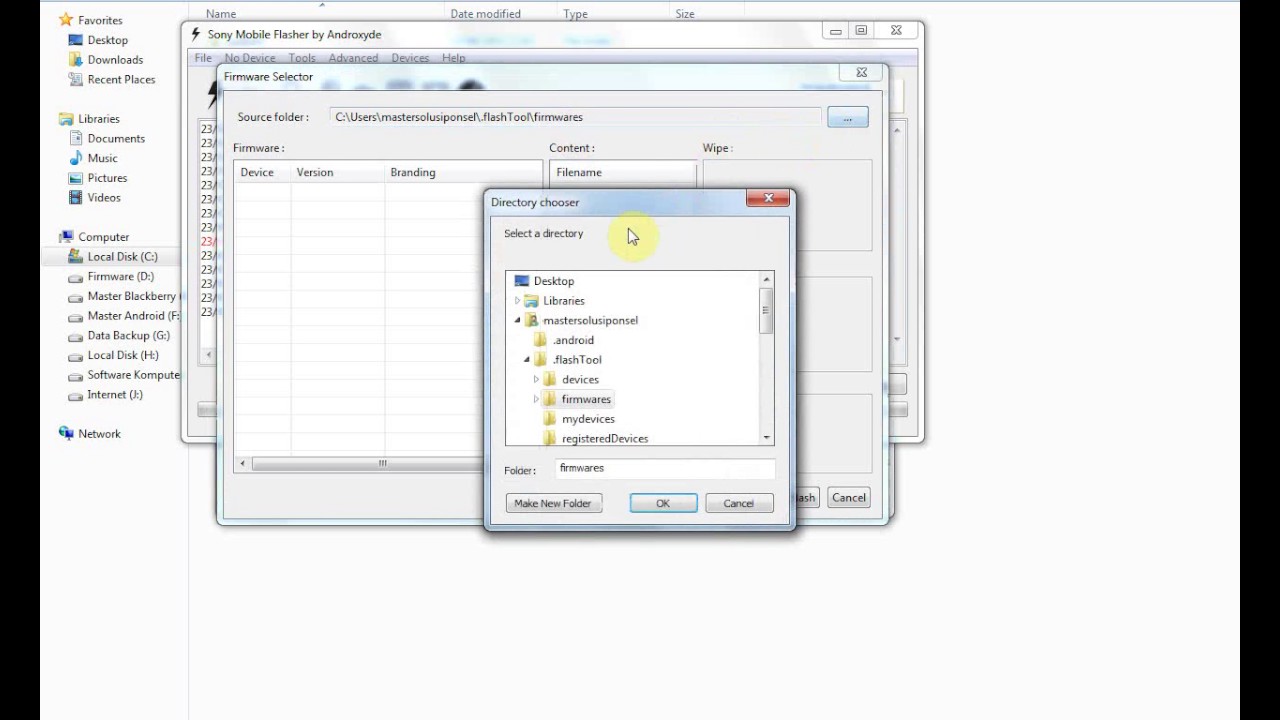Screen dimensions: 1280x720
Task: Select firmwares folder in tree
Action: pos(586,399)
